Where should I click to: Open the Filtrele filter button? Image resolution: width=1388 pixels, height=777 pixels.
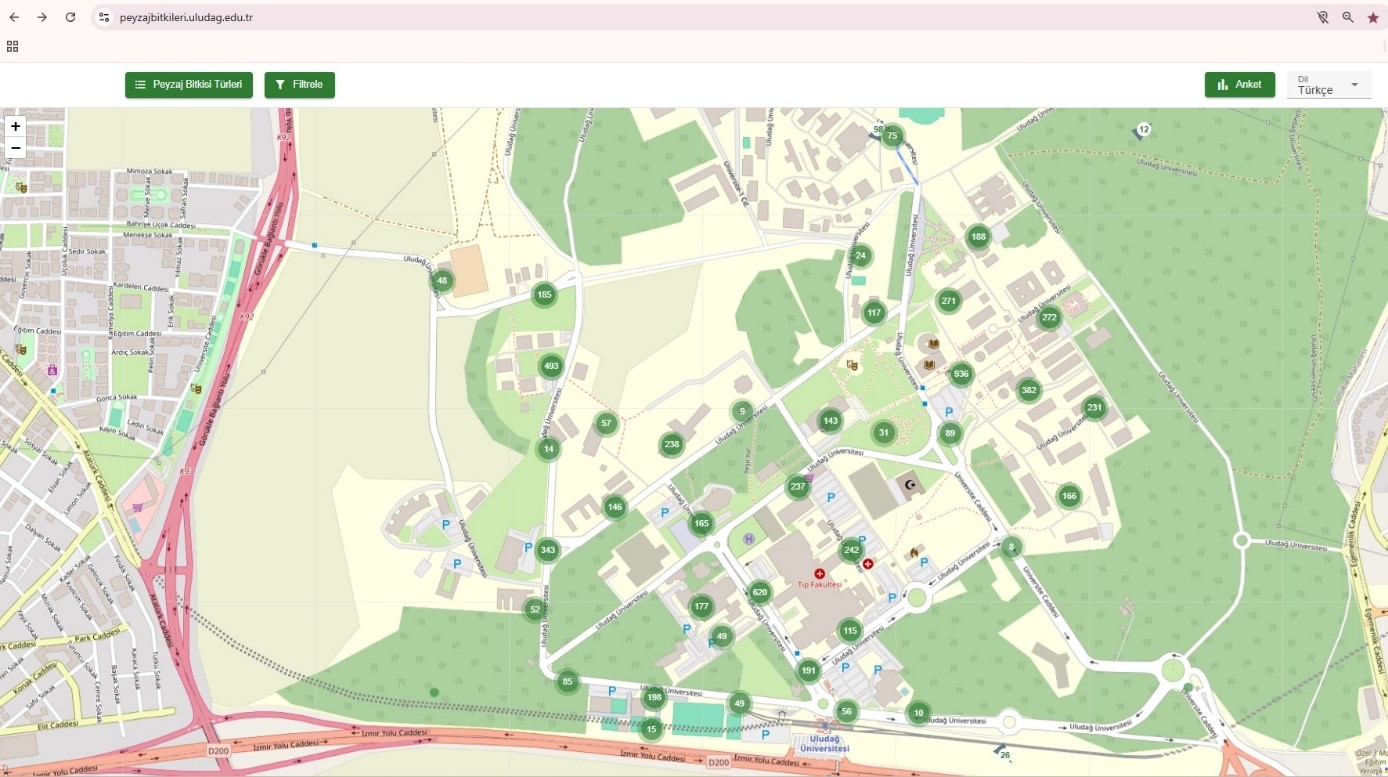click(x=299, y=85)
